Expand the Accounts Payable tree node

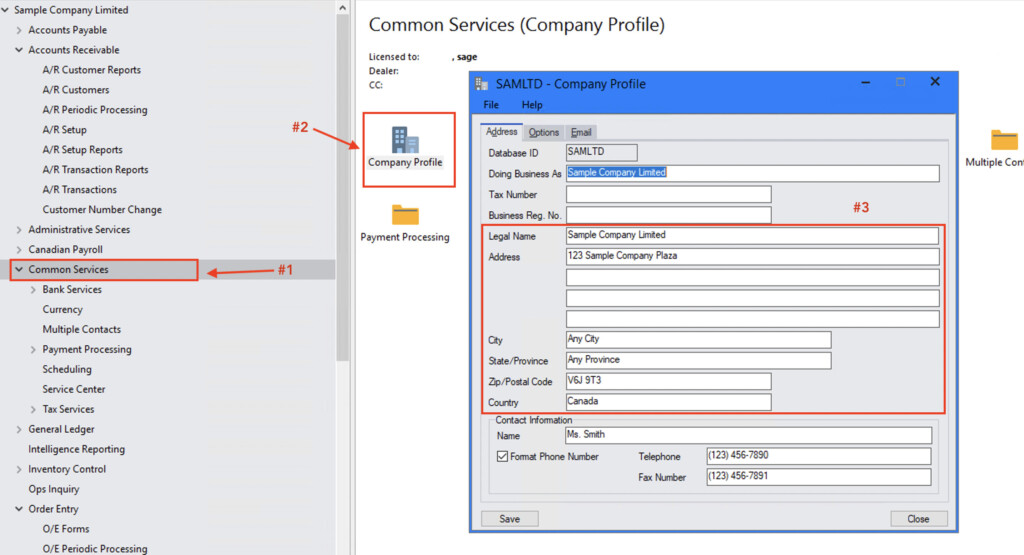[19, 30]
